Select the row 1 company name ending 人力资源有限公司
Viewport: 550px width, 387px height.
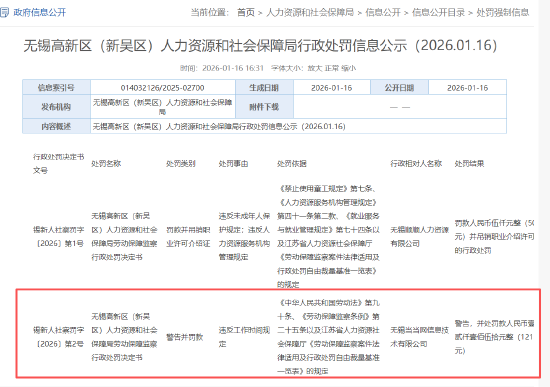tap(420, 236)
